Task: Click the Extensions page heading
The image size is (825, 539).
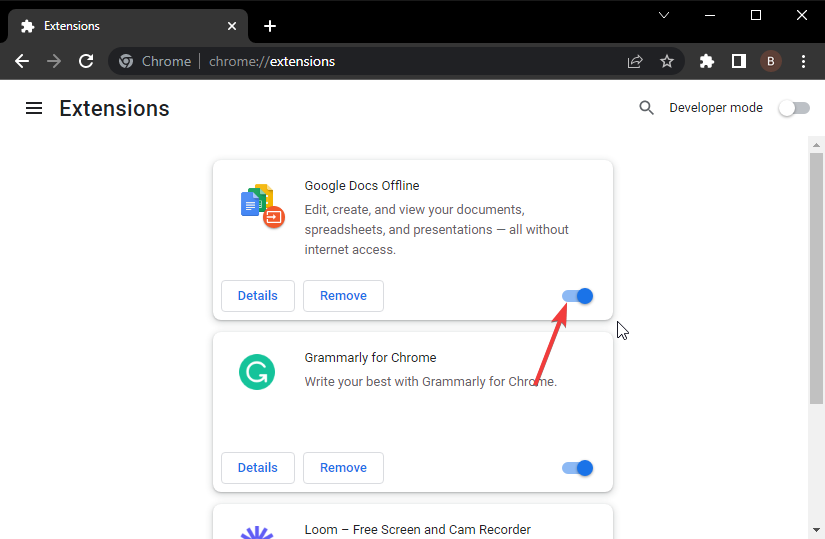Action: [114, 108]
